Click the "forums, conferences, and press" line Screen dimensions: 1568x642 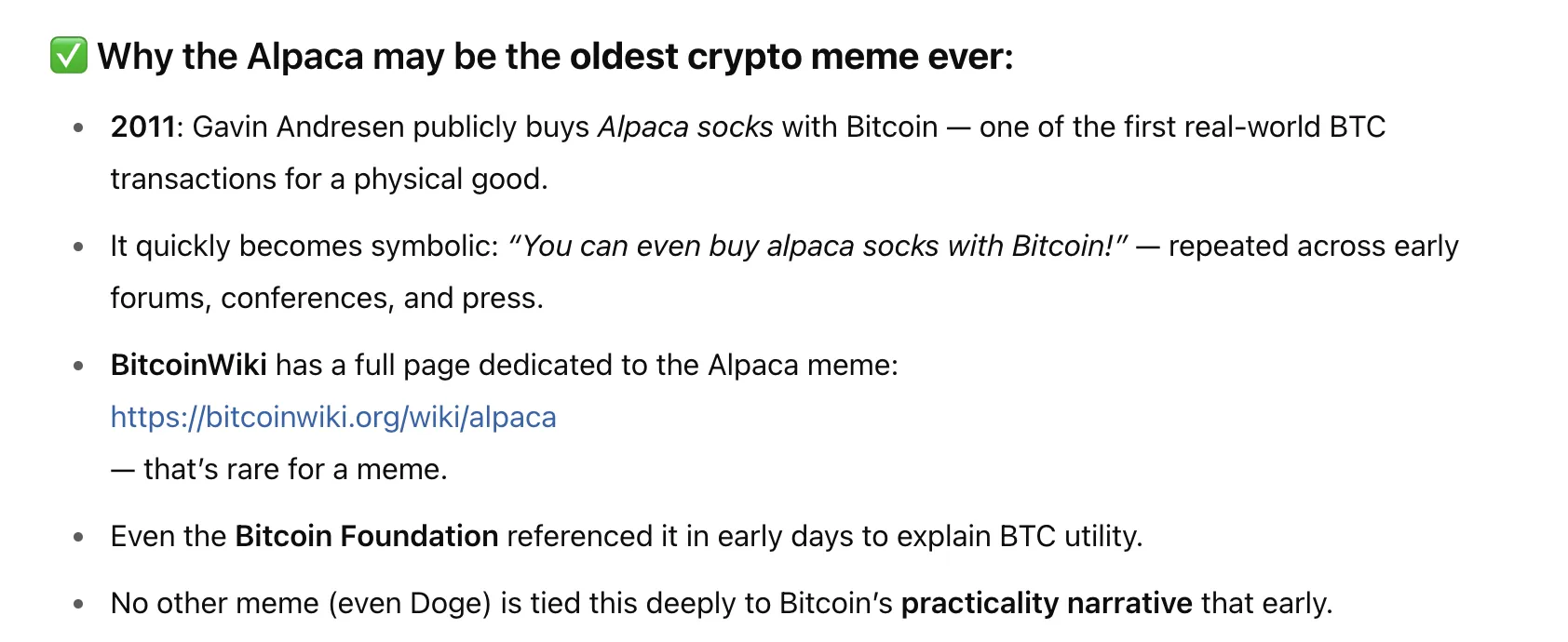point(326,298)
